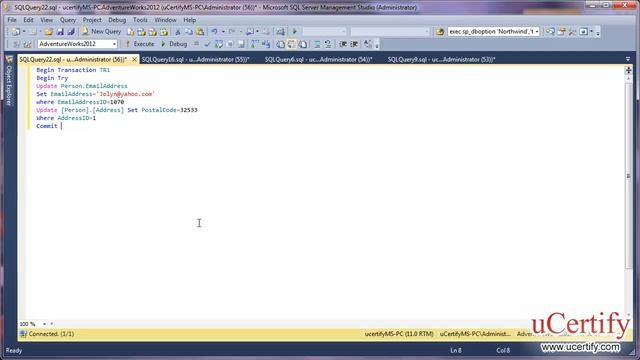Screen dimensions: 640x360
Task: Expand the Undo history dropdown arrow
Action: point(223,31)
